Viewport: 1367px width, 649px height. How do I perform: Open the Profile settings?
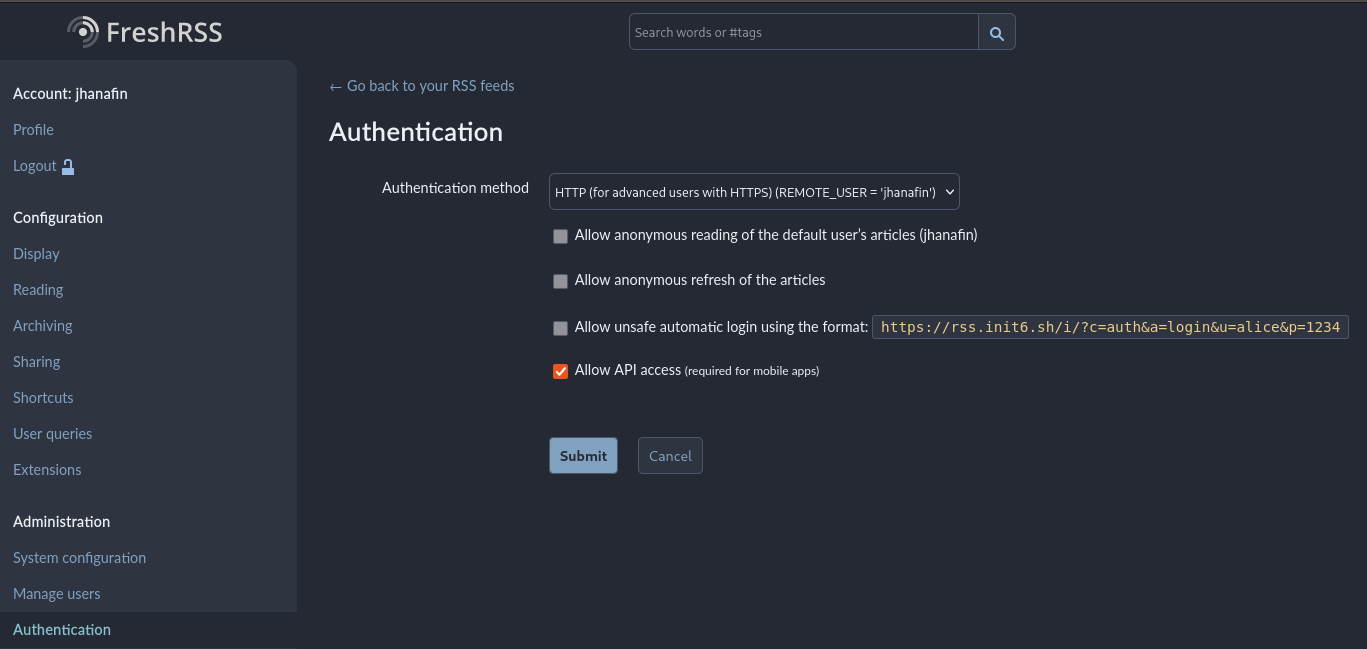pos(33,129)
